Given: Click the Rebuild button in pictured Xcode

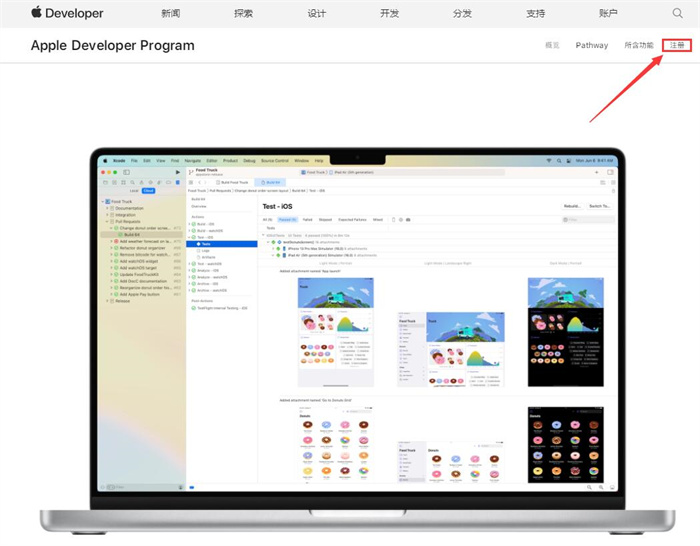Looking at the screenshot, I should pyautogui.click(x=572, y=206).
